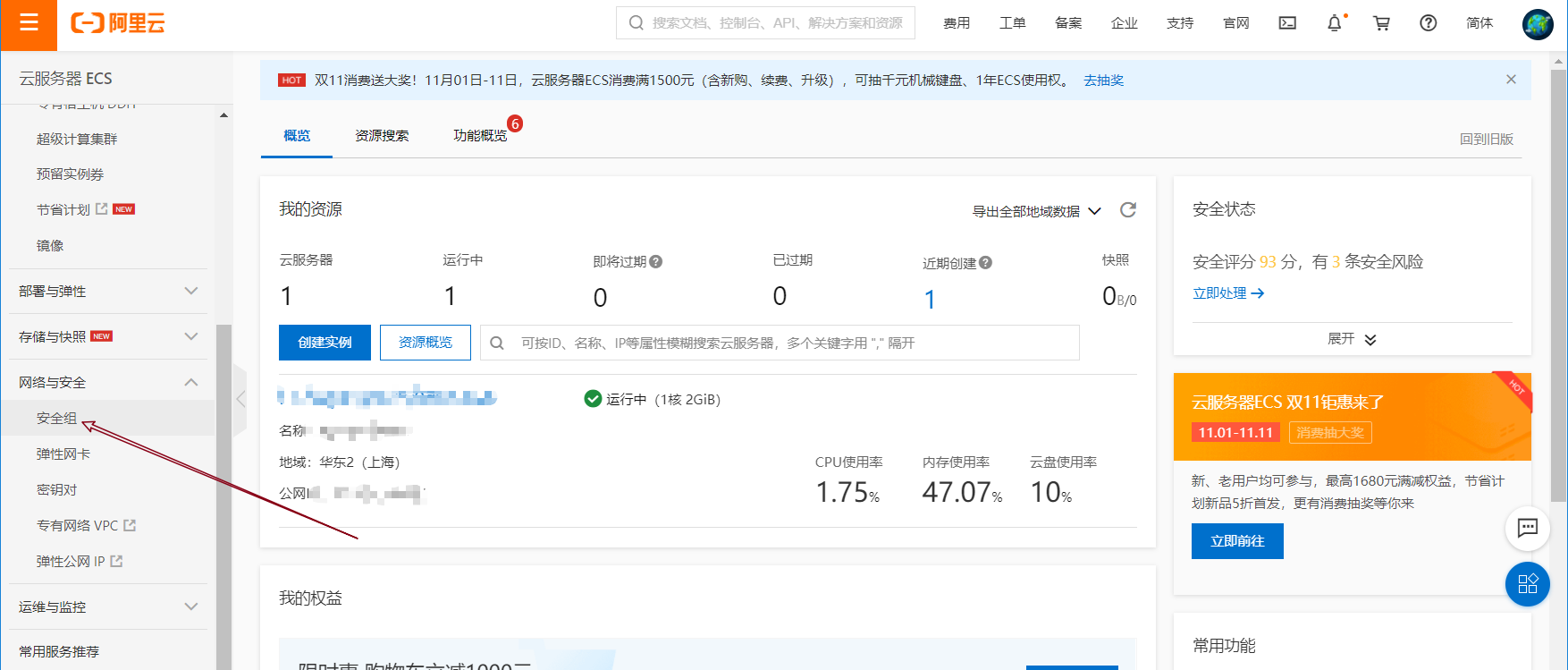Show help for 即将过期

[656, 262]
